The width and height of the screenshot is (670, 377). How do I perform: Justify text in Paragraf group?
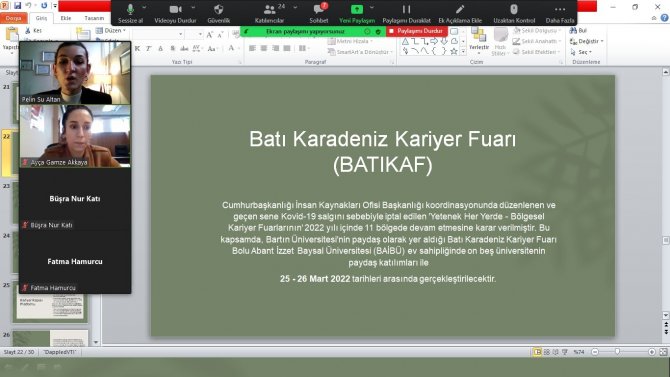point(287,48)
